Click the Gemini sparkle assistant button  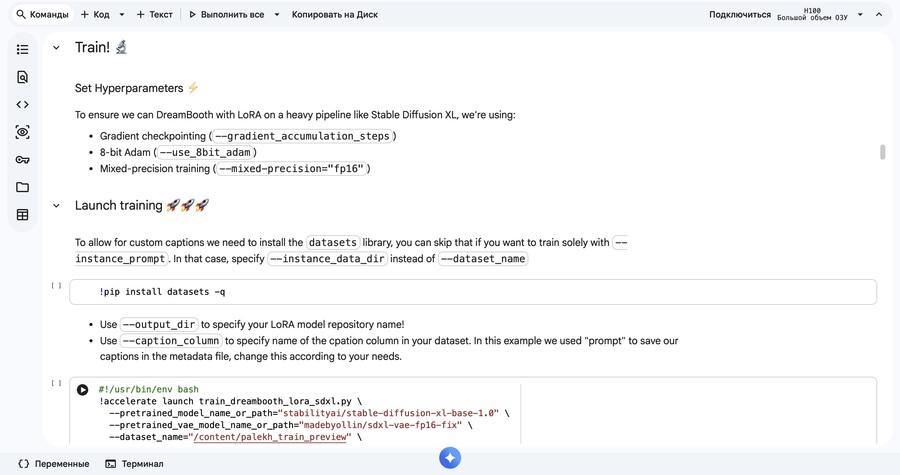pyautogui.click(x=450, y=458)
